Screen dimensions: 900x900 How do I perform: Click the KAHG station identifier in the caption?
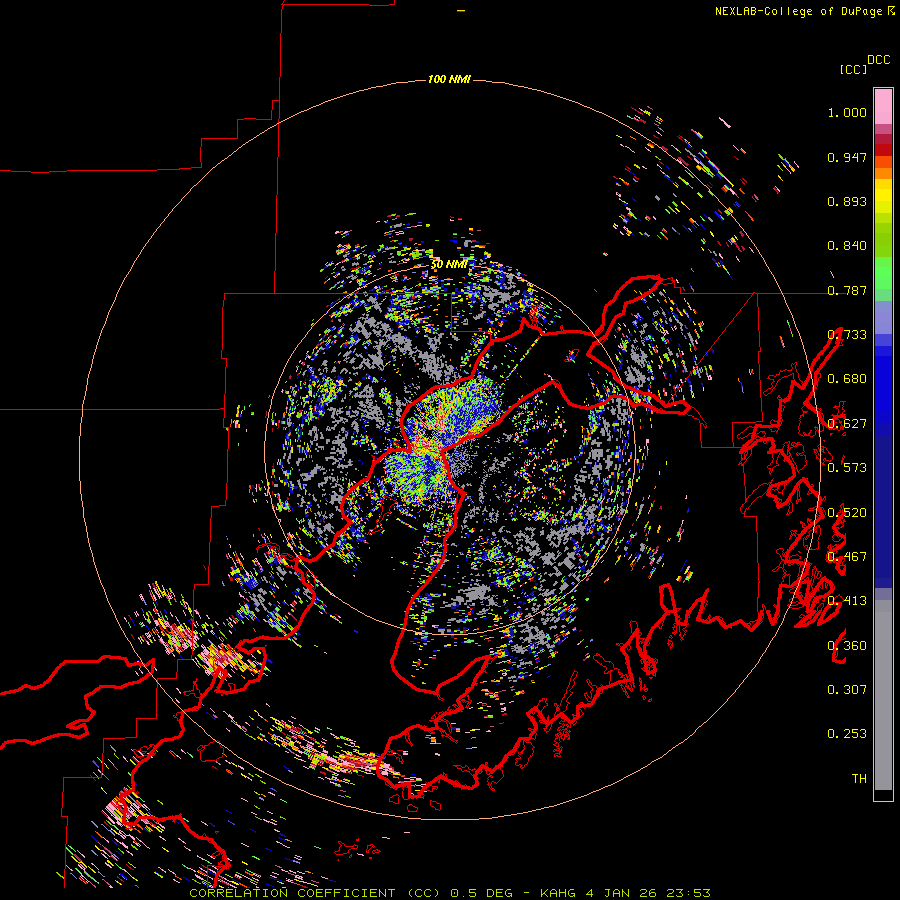[557, 893]
